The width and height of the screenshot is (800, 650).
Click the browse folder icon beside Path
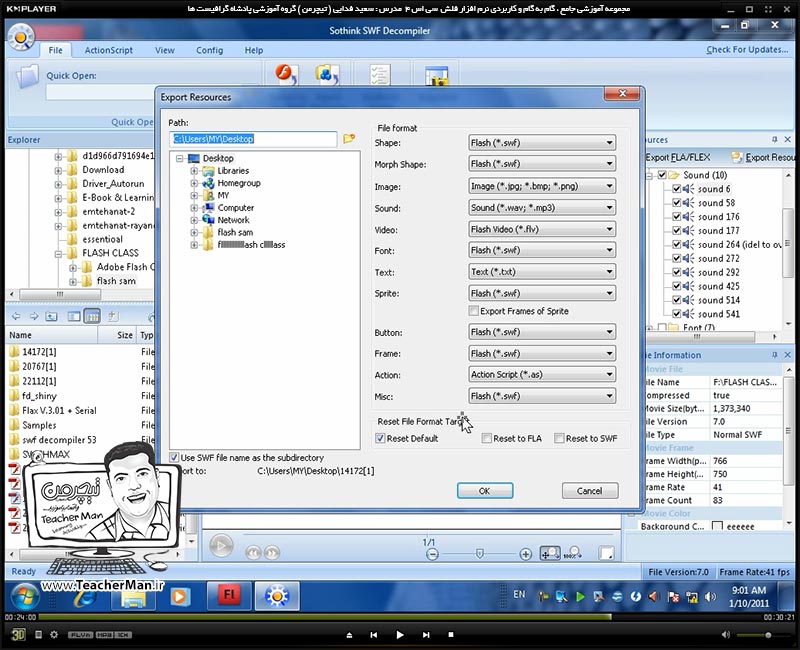(349, 138)
